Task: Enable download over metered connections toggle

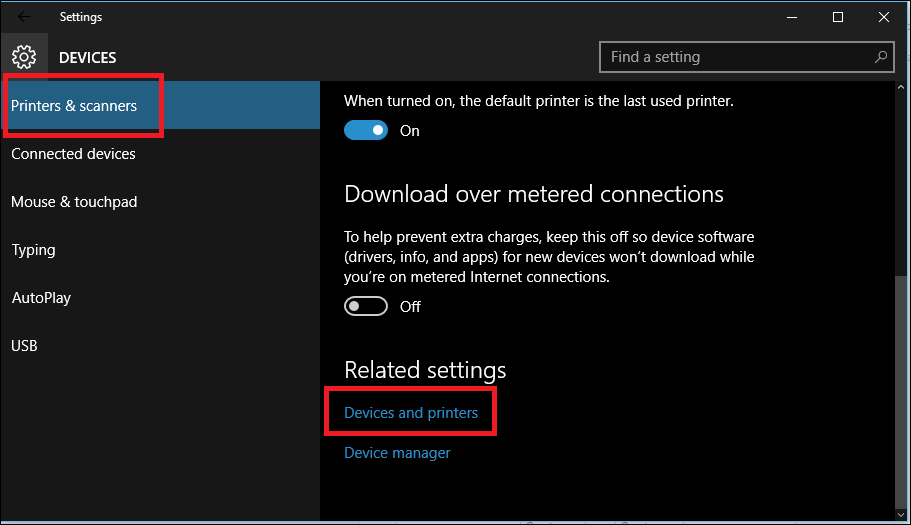Action: 365,307
